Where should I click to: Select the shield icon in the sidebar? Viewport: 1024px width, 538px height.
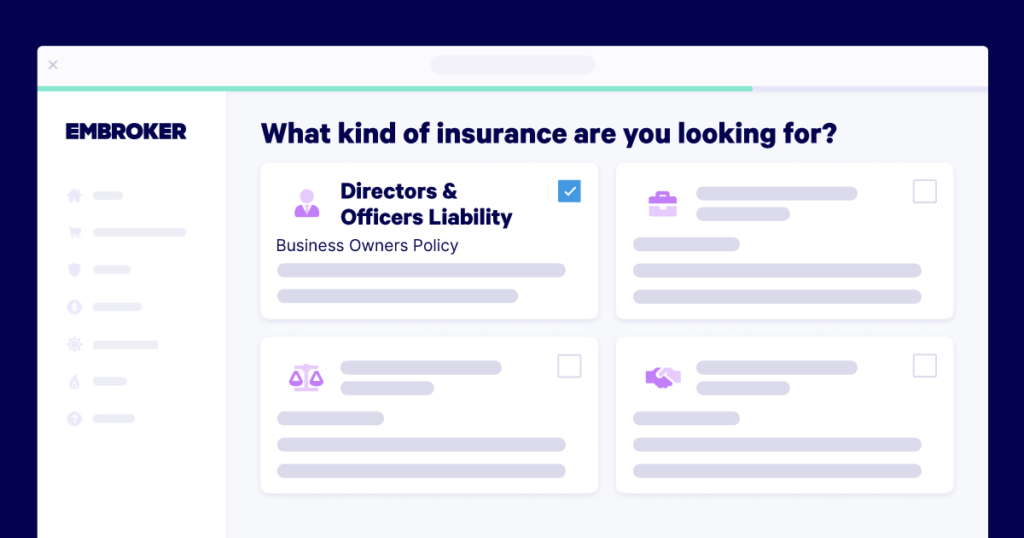(x=74, y=270)
